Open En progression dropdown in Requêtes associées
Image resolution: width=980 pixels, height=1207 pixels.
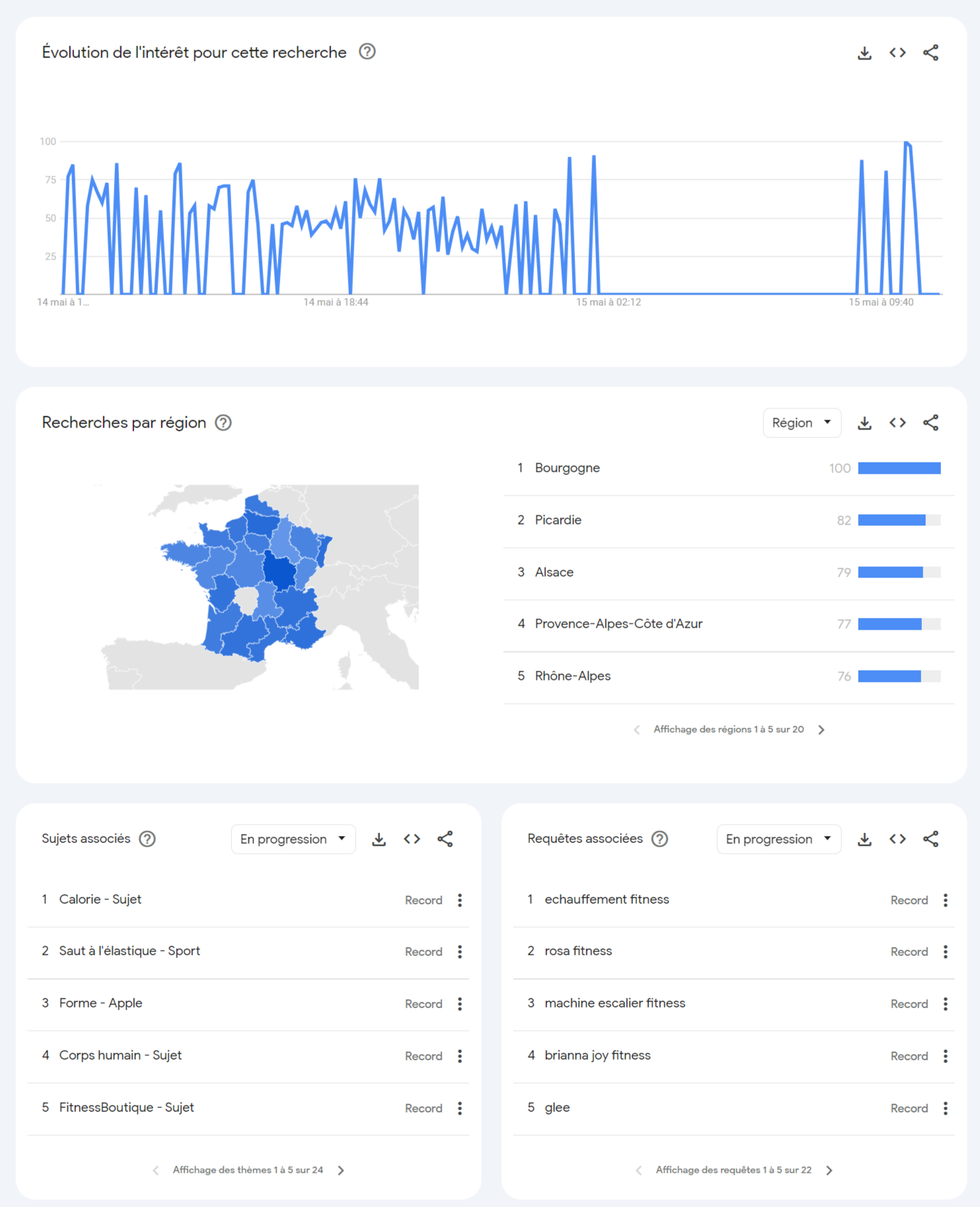[x=778, y=839]
